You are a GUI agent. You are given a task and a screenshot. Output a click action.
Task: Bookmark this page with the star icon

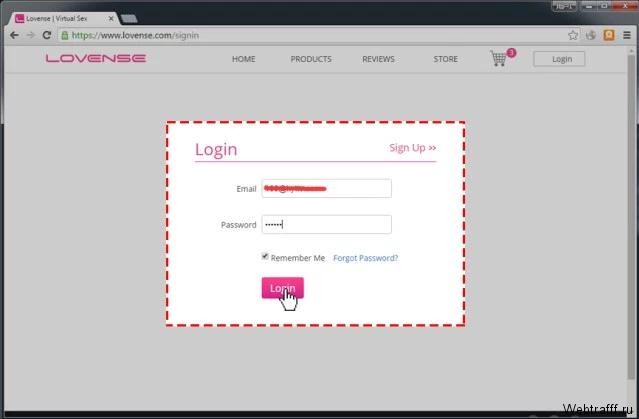[573, 35]
